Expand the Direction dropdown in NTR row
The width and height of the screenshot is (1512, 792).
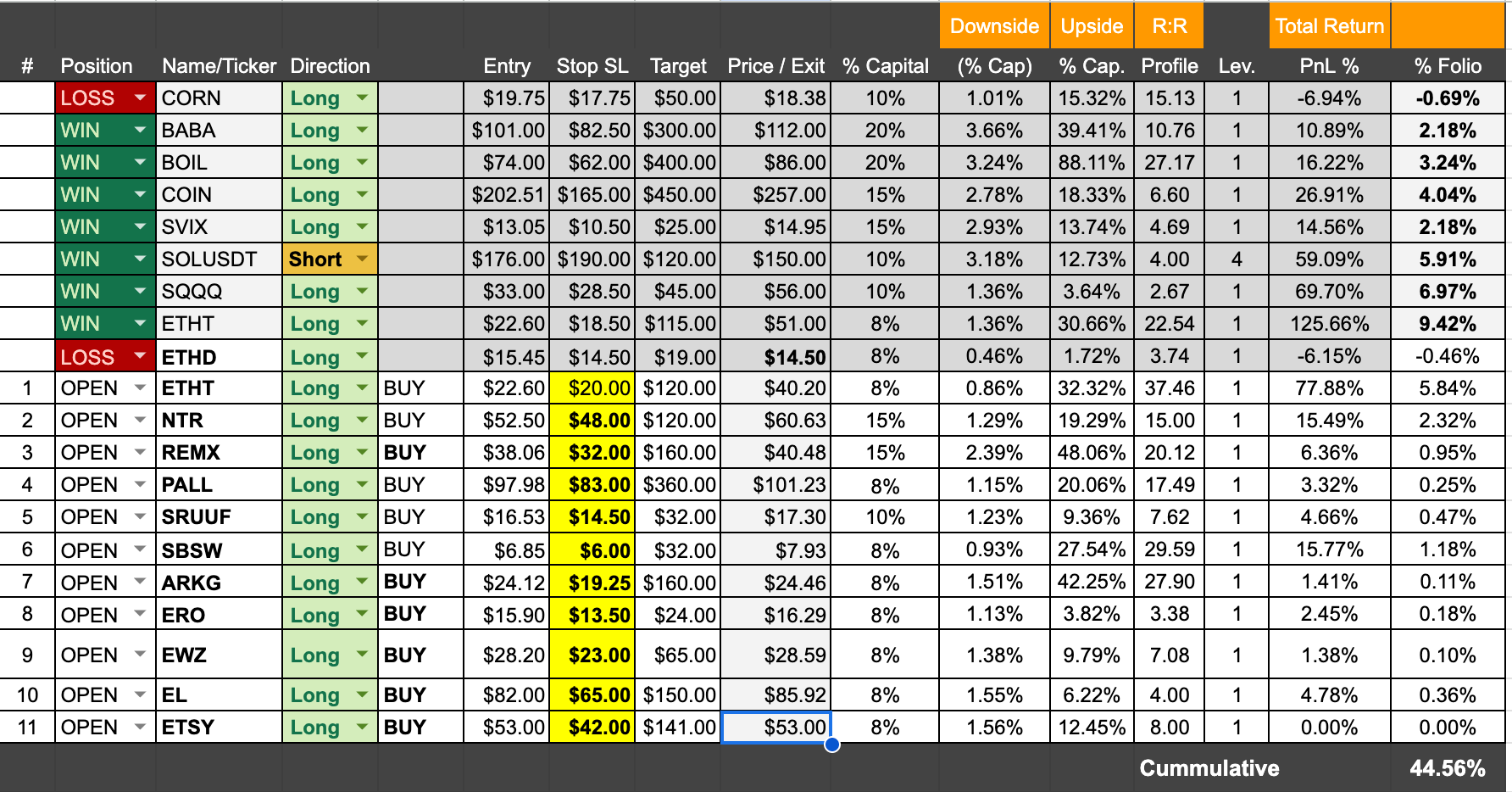point(363,420)
